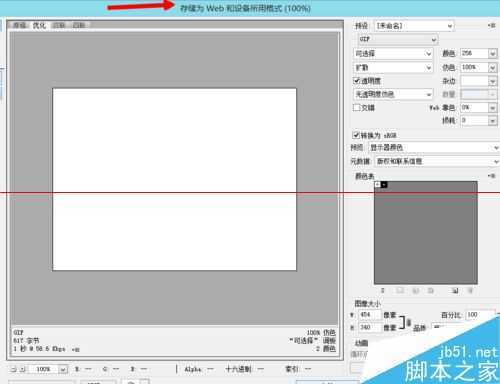500x384 pixels.
Task: Click the white image preview canvas
Action: [x=174, y=179]
